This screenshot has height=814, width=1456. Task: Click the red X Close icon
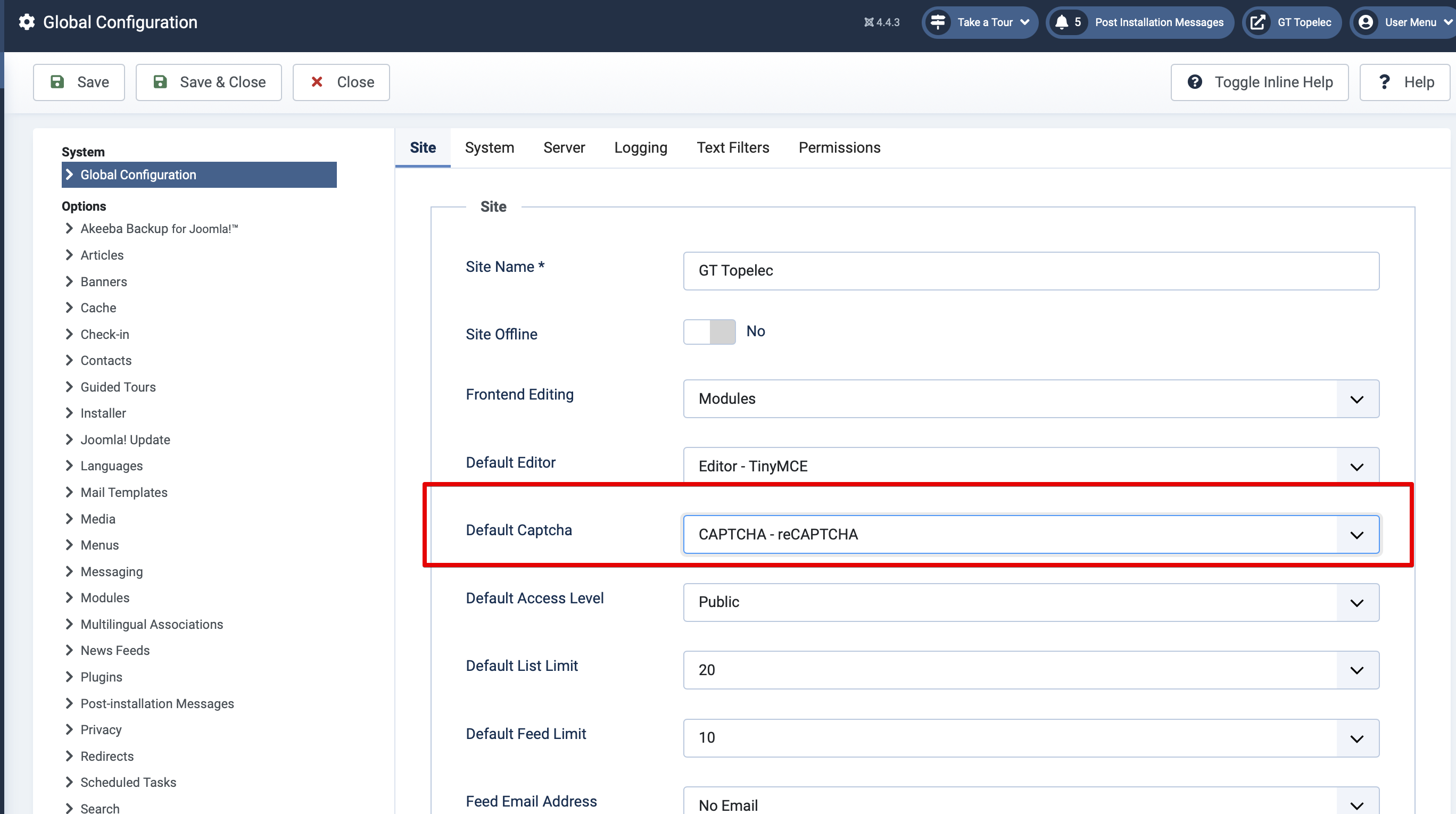(x=317, y=82)
